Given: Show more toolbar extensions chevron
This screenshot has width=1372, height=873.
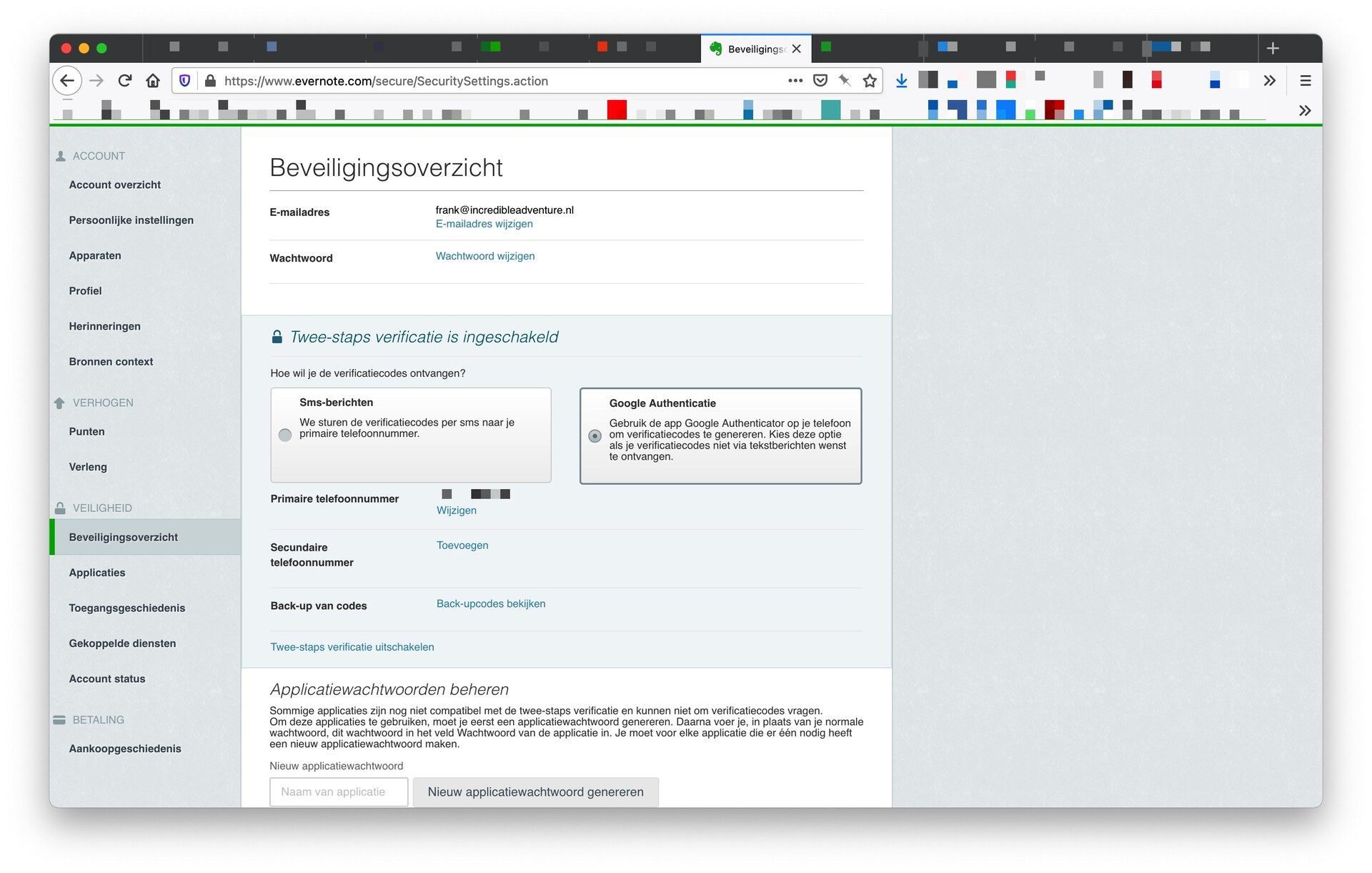Looking at the screenshot, I should coord(1270,81).
